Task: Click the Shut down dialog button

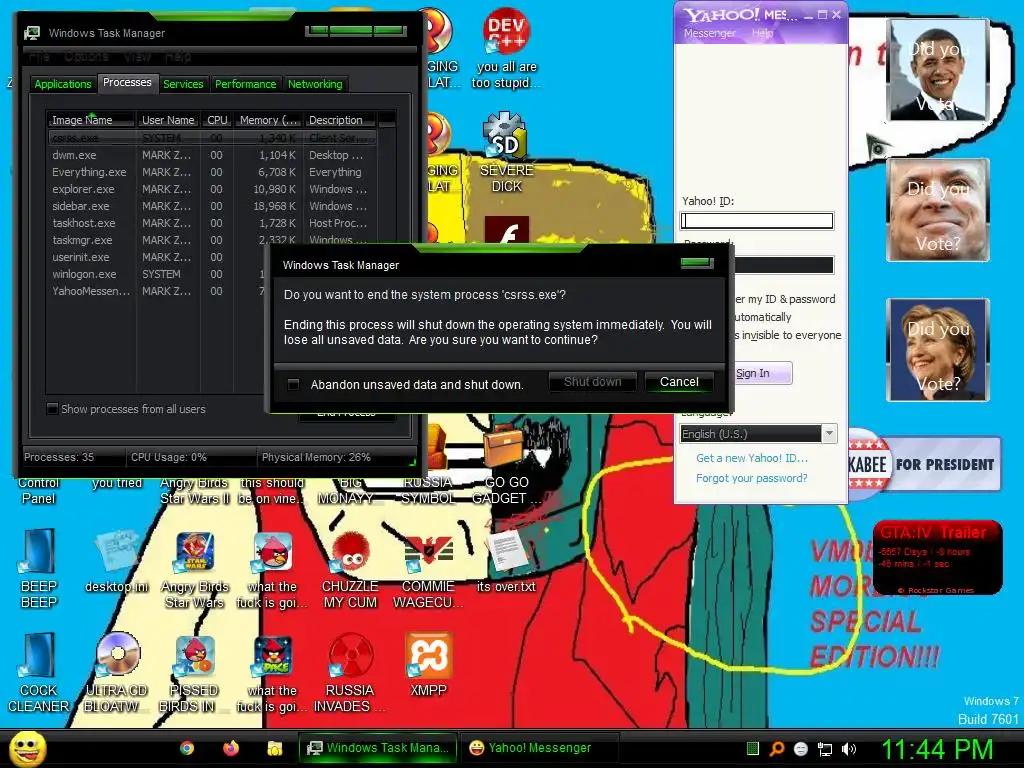Action: [592, 382]
